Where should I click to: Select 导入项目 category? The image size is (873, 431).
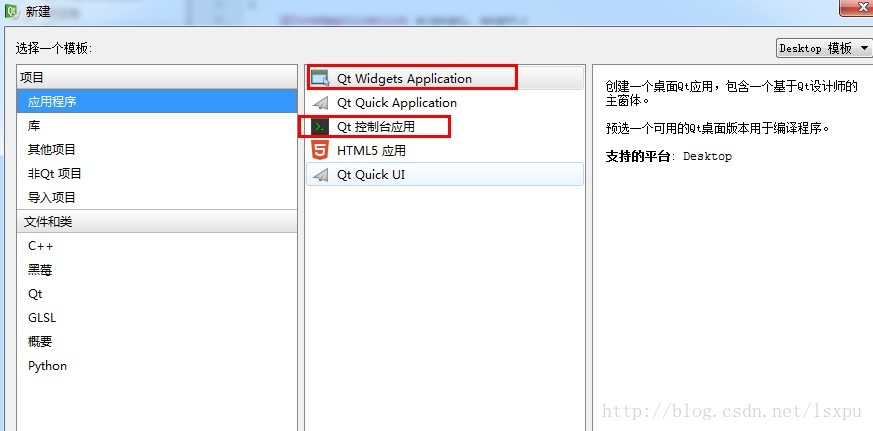click(157, 198)
